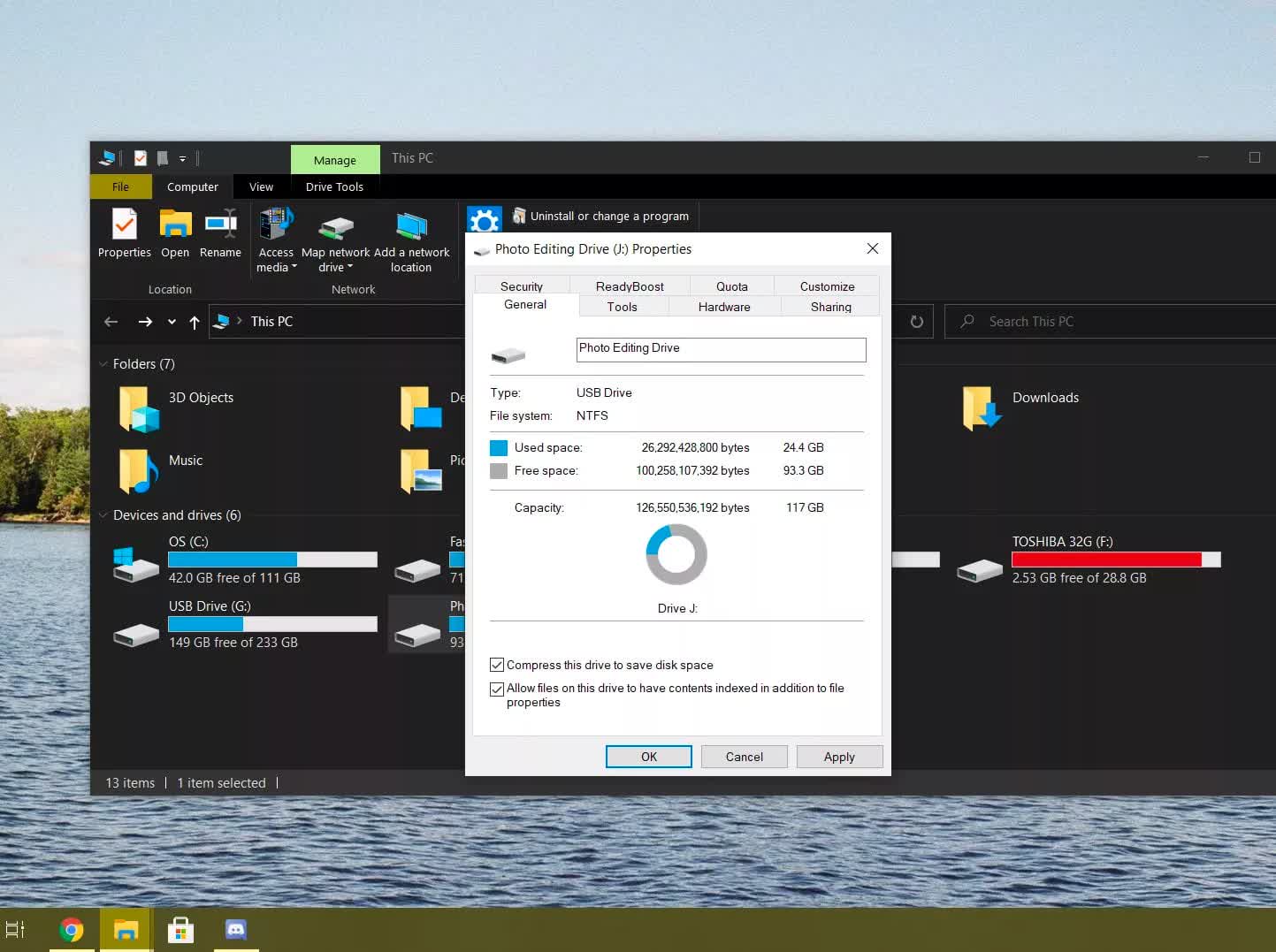Click the Photo Editing Drive name field
Image resolution: width=1276 pixels, height=952 pixels.
coord(721,349)
